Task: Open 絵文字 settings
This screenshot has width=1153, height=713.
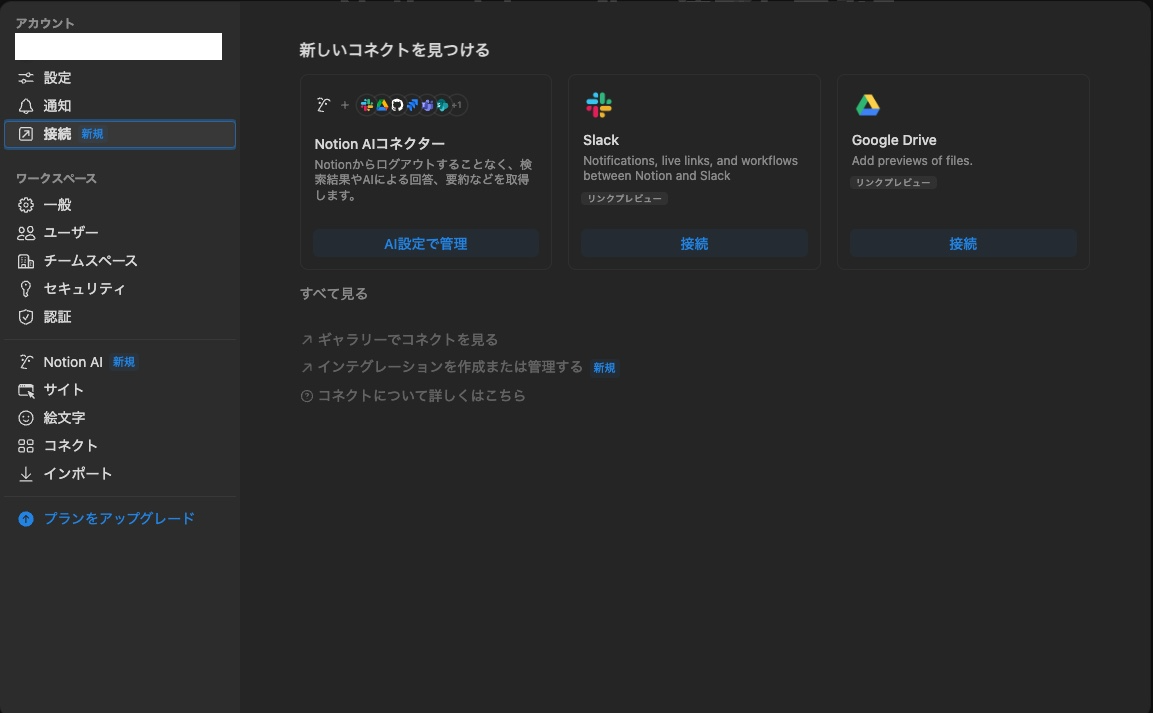Action: (120, 418)
